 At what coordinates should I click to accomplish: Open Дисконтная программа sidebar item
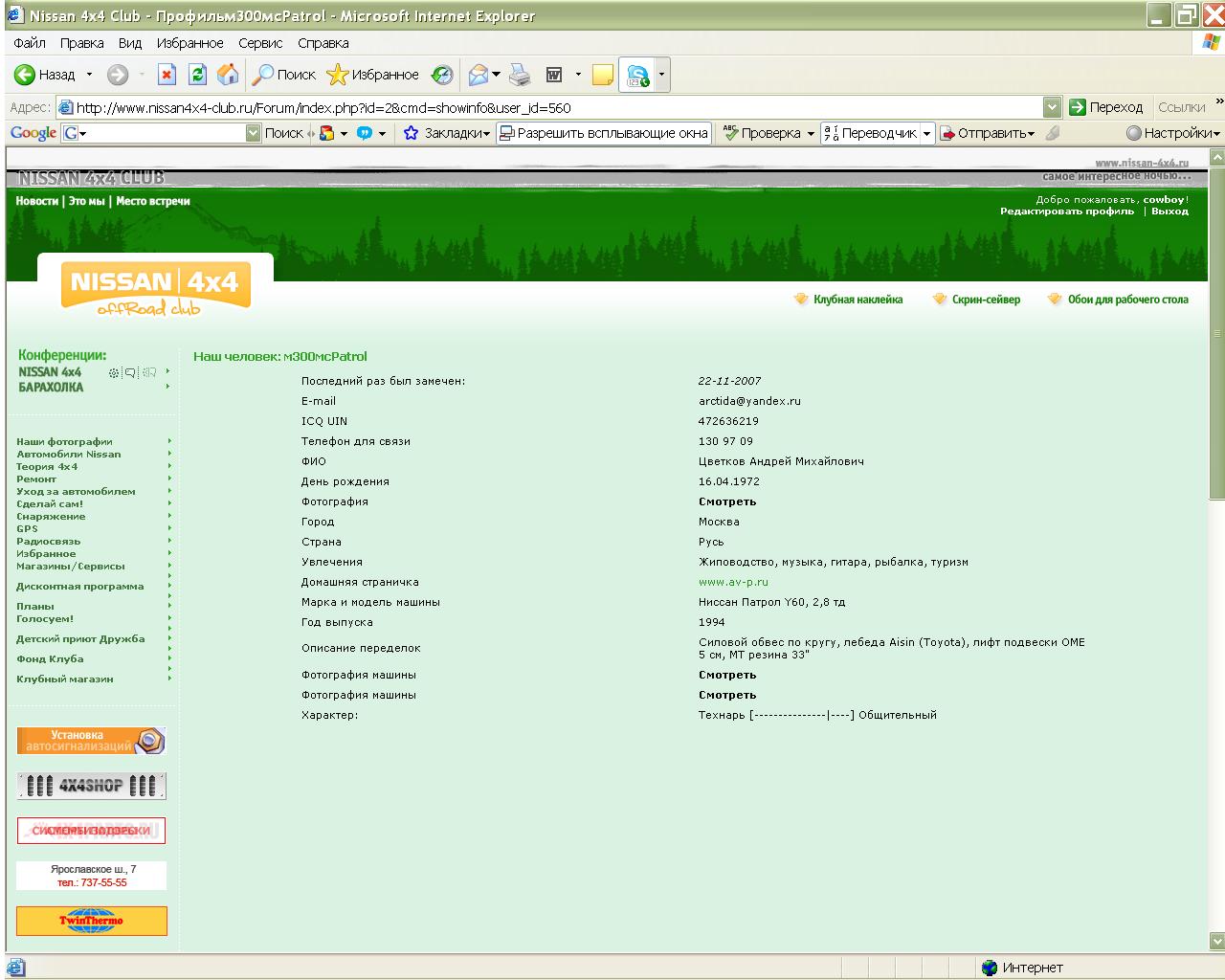[x=79, y=587]
